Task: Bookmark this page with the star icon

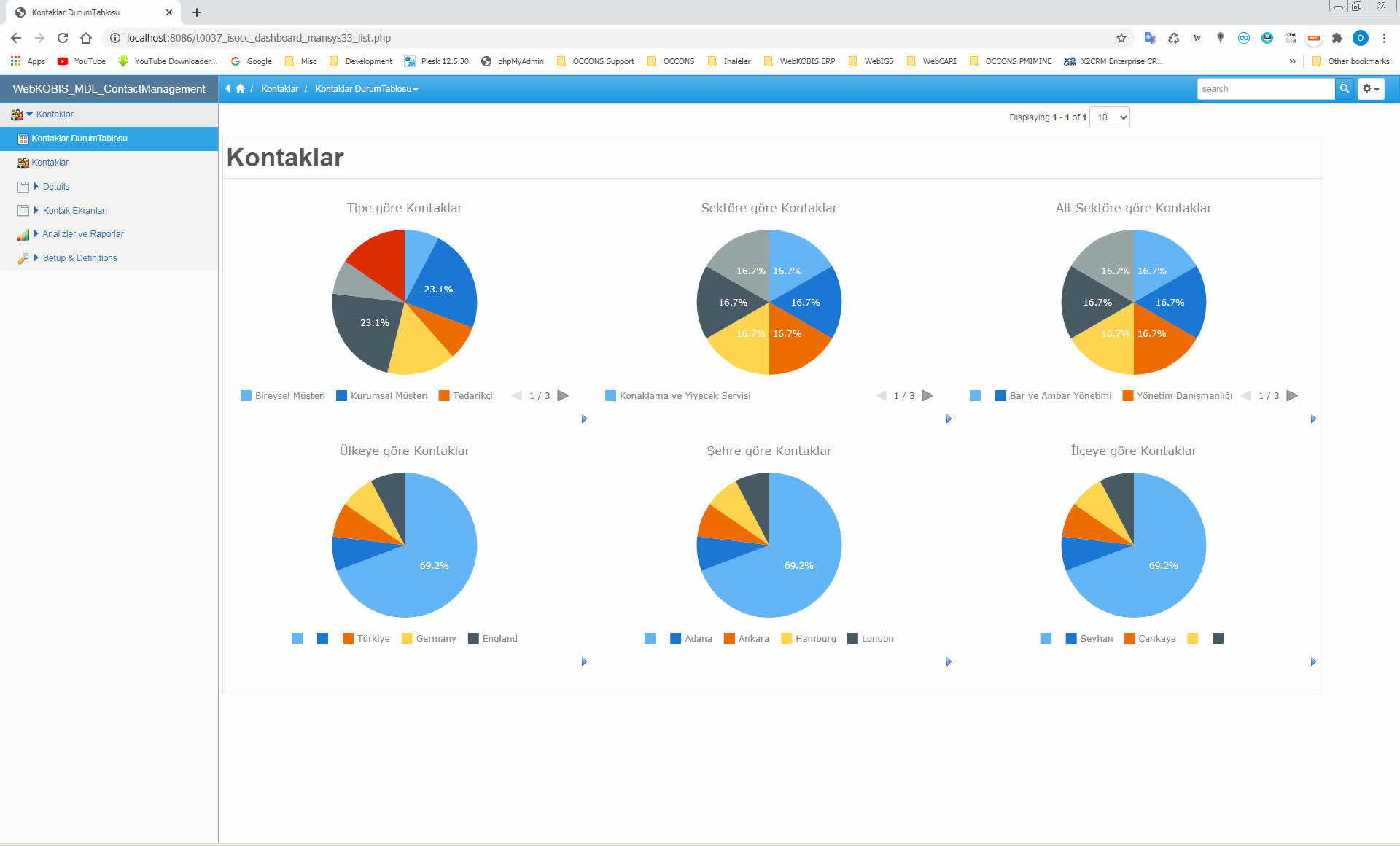Action: (x=1121, y=38)
